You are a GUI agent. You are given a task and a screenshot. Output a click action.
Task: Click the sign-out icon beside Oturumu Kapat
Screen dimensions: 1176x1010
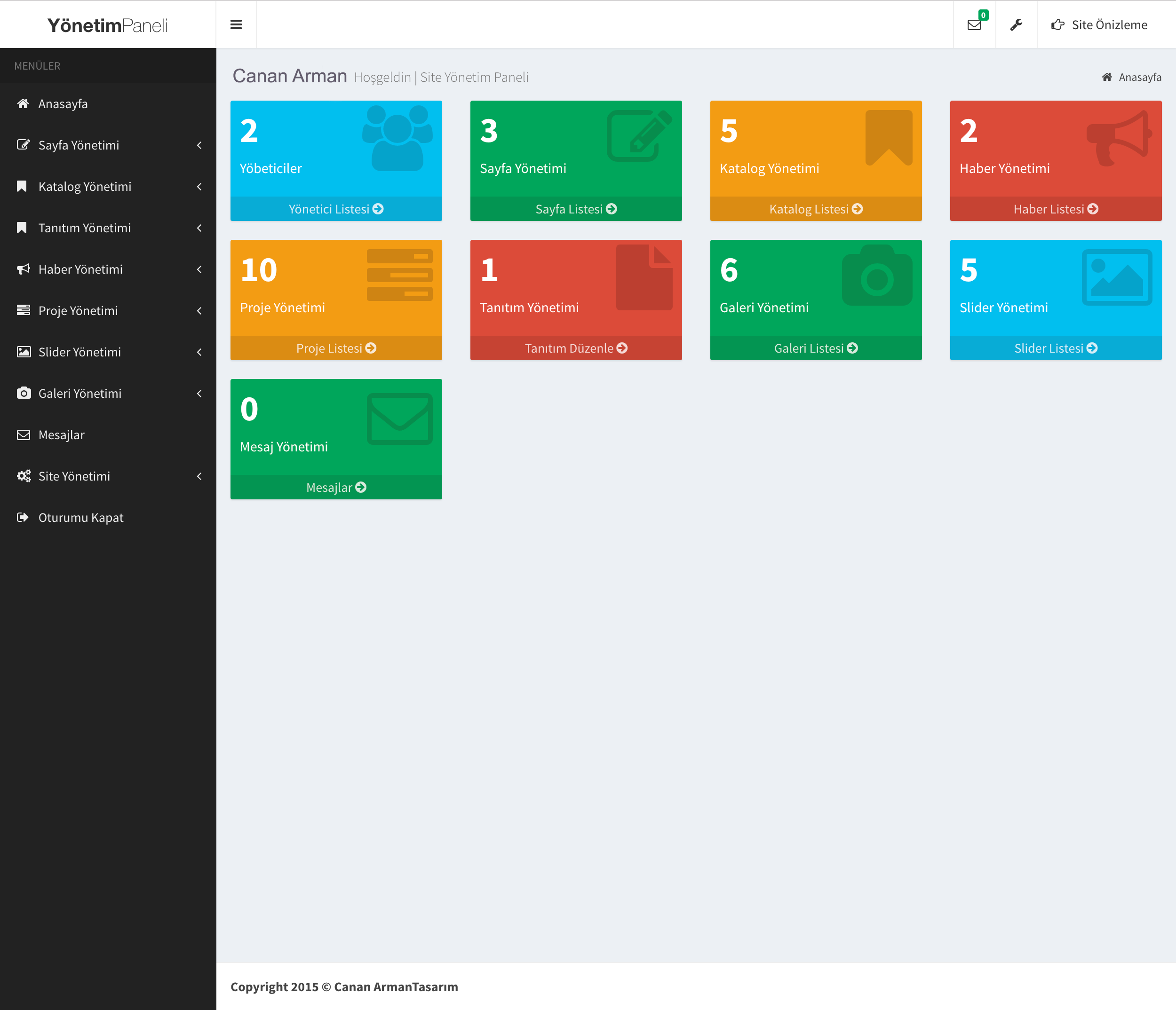(23, 518)
